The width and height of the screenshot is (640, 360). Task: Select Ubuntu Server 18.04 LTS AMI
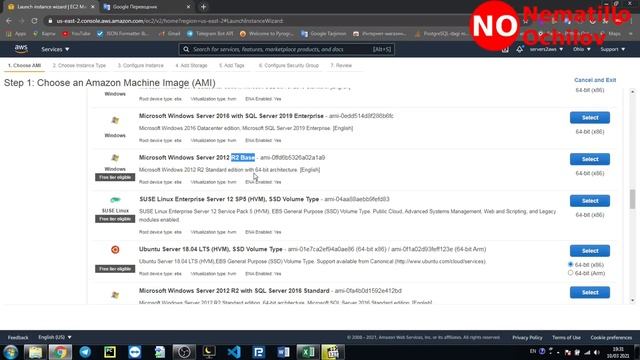(x=590, y=251)
